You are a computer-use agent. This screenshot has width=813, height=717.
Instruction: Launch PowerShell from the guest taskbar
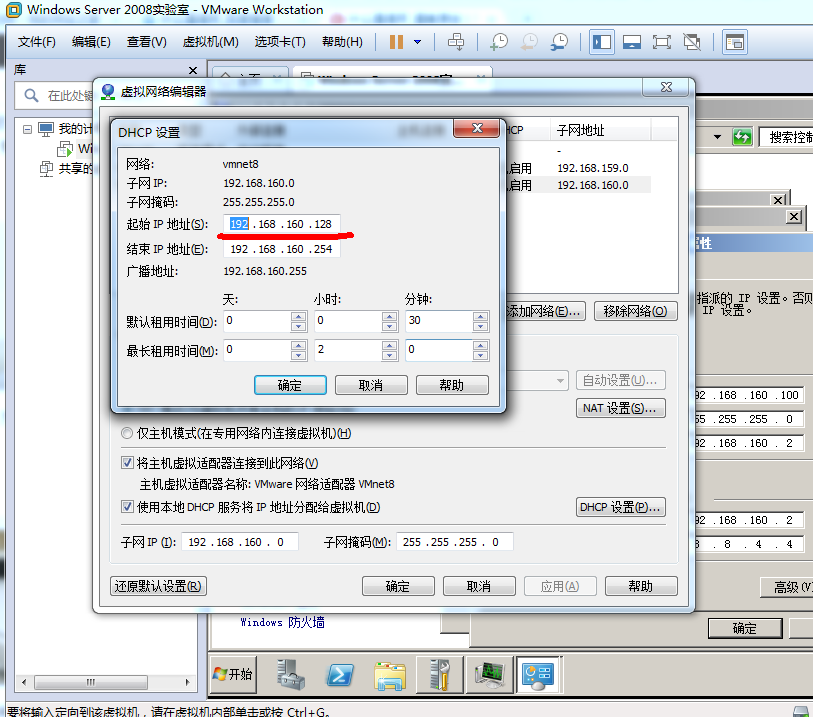(x=340, y=674)
